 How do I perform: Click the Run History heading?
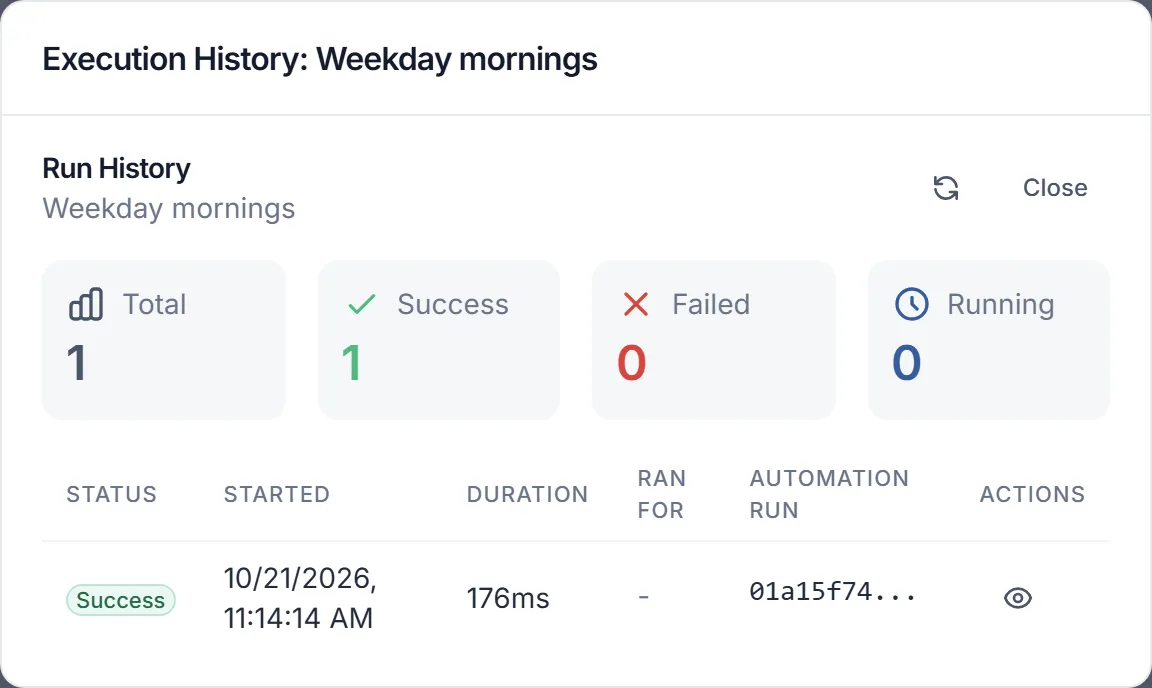tap(116, 168)
